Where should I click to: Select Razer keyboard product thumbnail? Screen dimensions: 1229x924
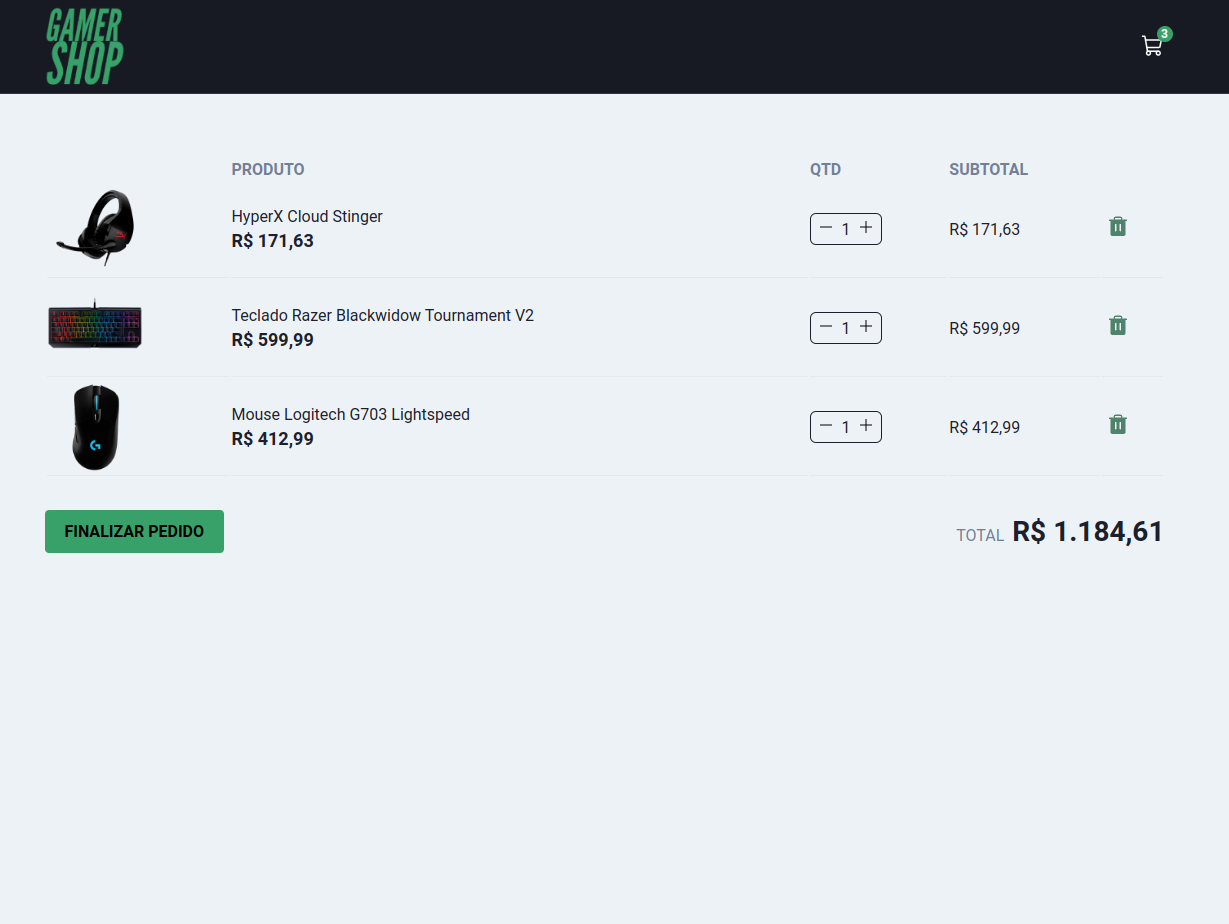click(x=95, y=326)
